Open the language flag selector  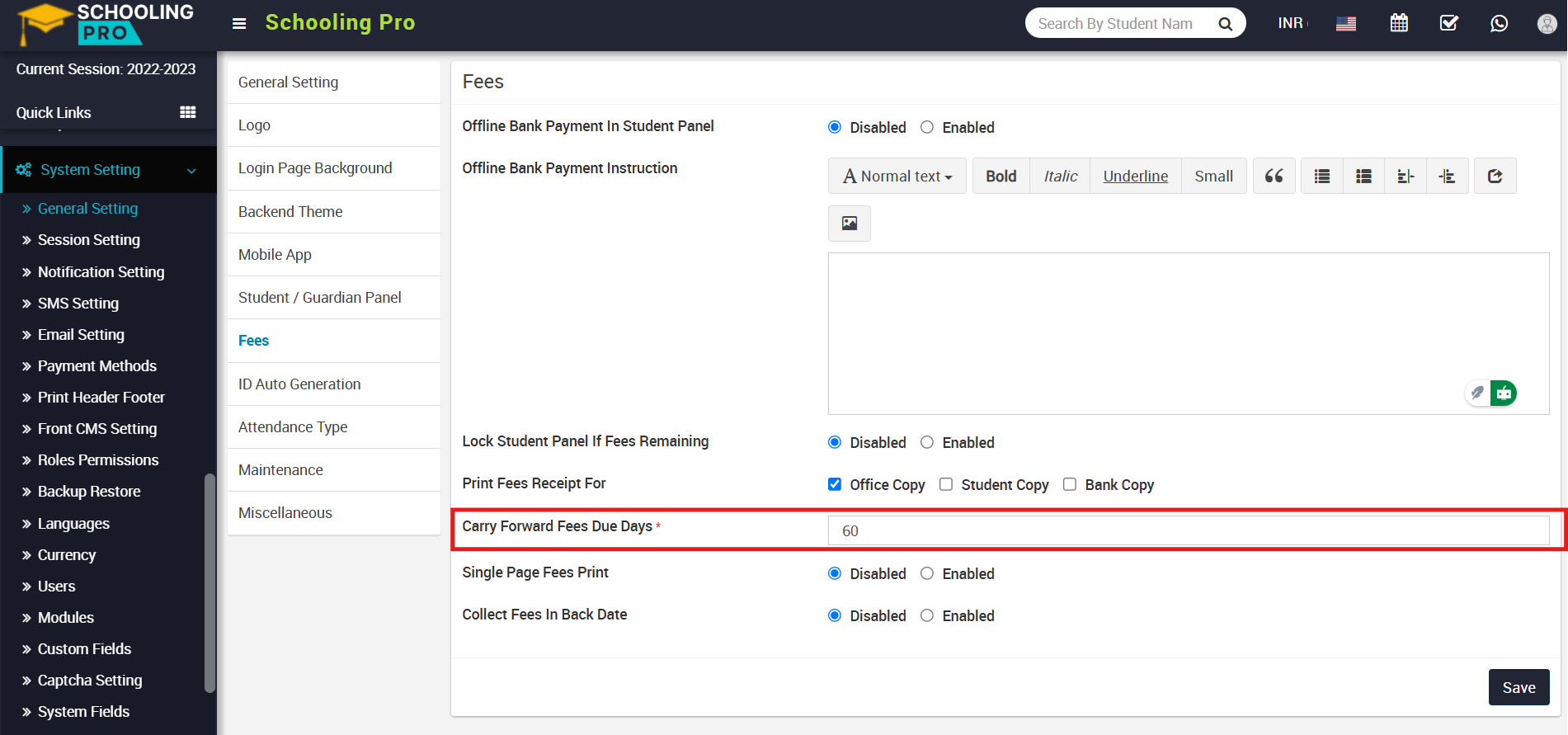tap(1346, 24)
